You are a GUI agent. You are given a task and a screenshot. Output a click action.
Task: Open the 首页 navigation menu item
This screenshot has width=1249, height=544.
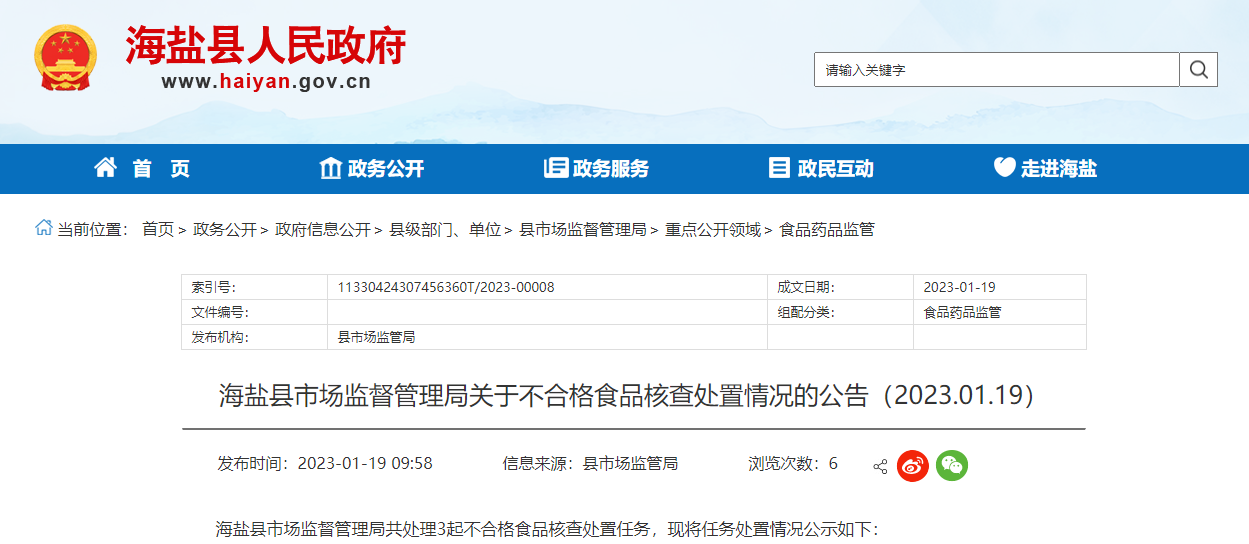click(162, 169)
